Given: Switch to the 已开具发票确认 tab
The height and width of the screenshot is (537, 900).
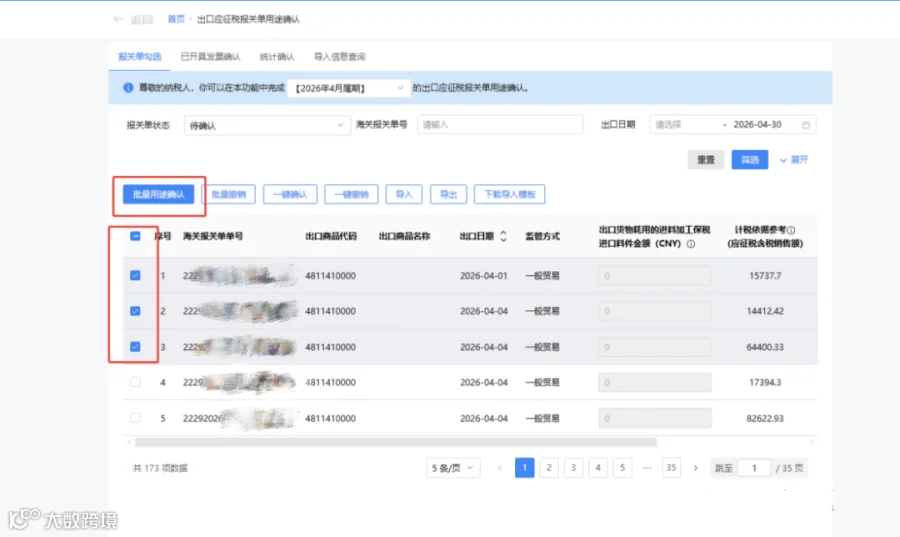Looking at the screenshot, I should [x=211, y=56].
